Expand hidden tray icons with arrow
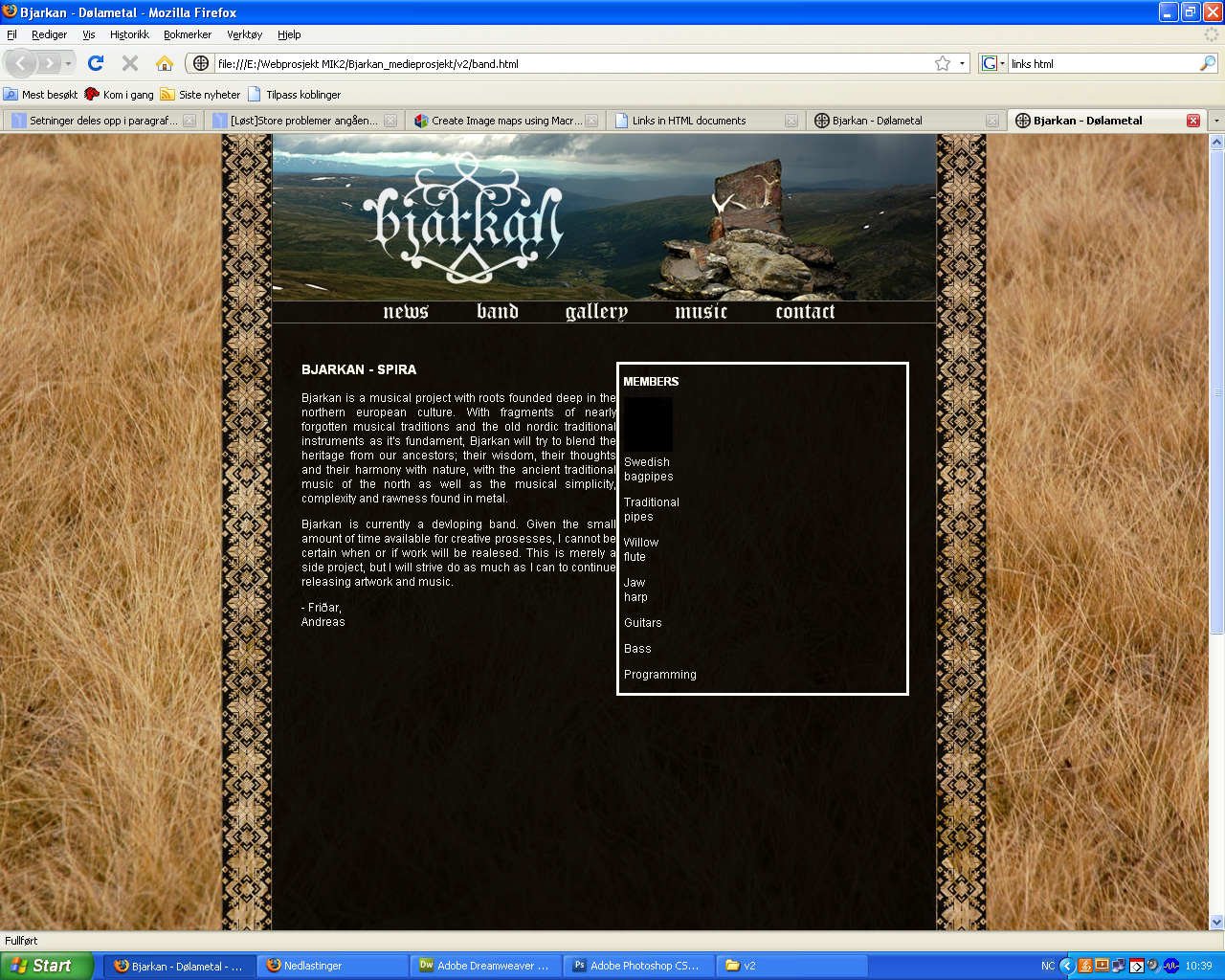 [1067, 966]
